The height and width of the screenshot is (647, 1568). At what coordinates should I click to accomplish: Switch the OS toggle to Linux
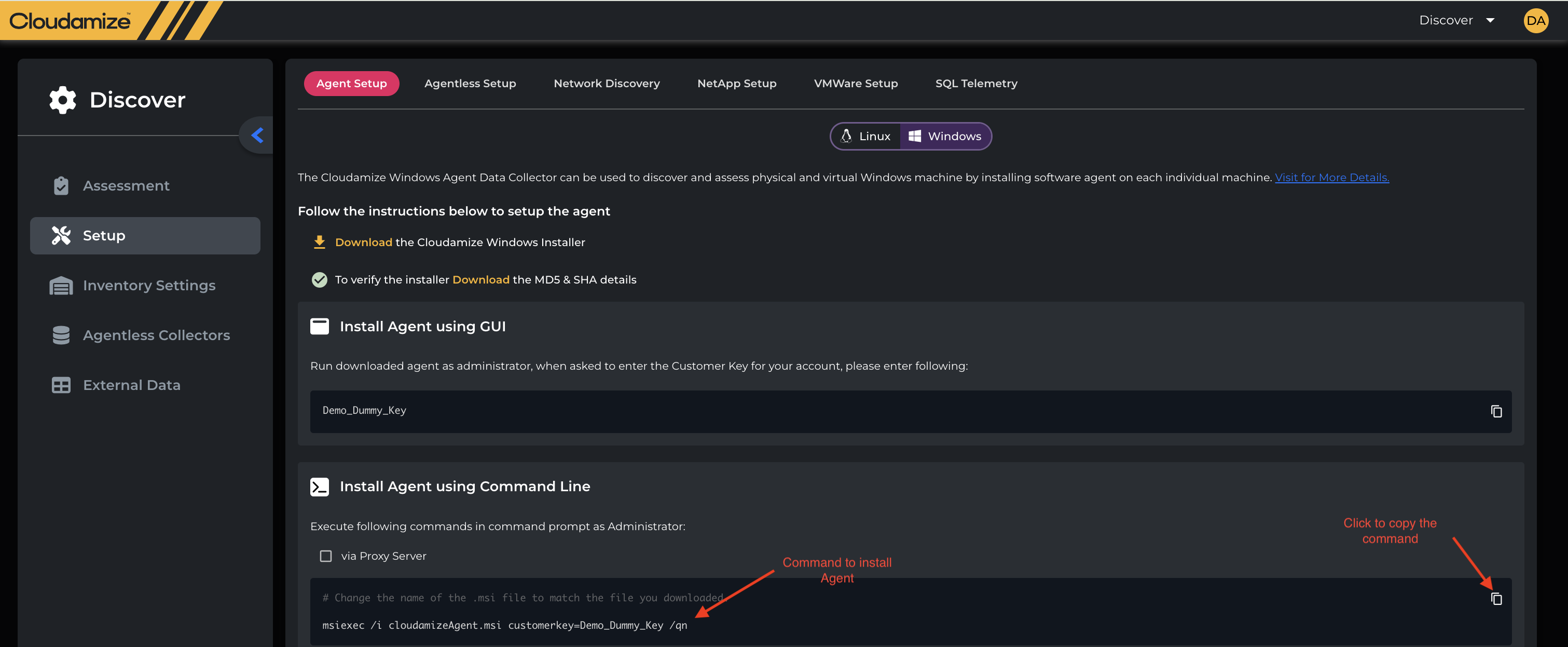click(865, 137)
